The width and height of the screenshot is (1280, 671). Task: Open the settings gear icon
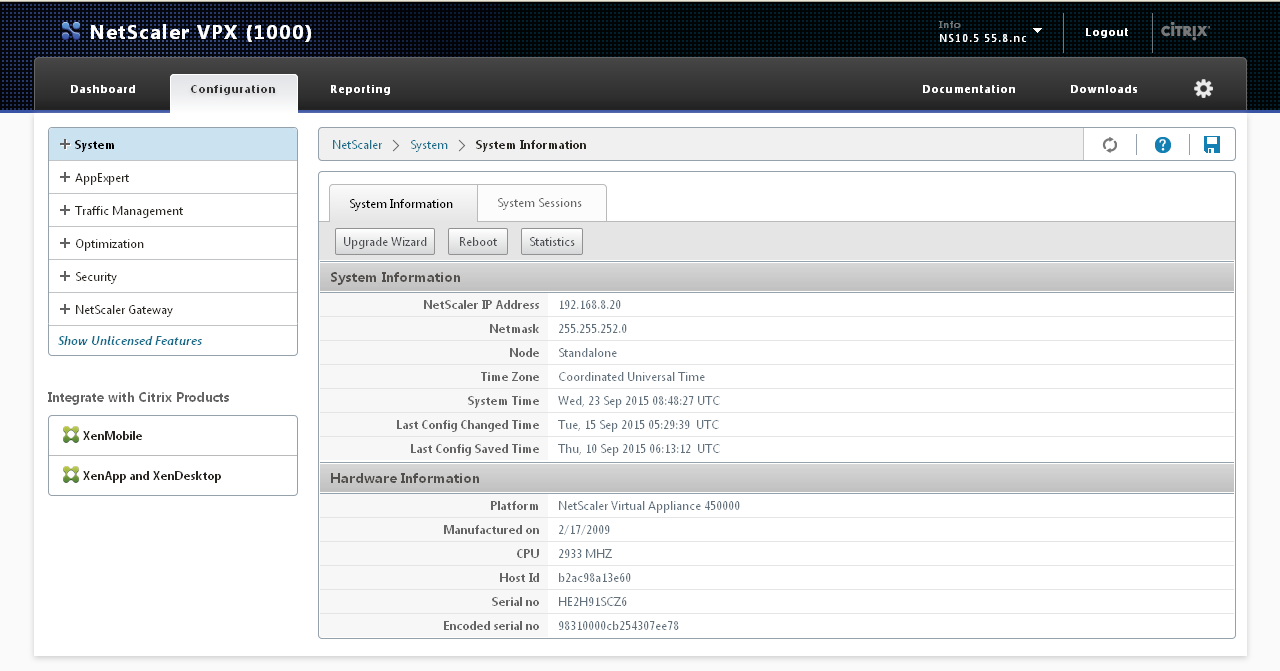[1204, 89]
